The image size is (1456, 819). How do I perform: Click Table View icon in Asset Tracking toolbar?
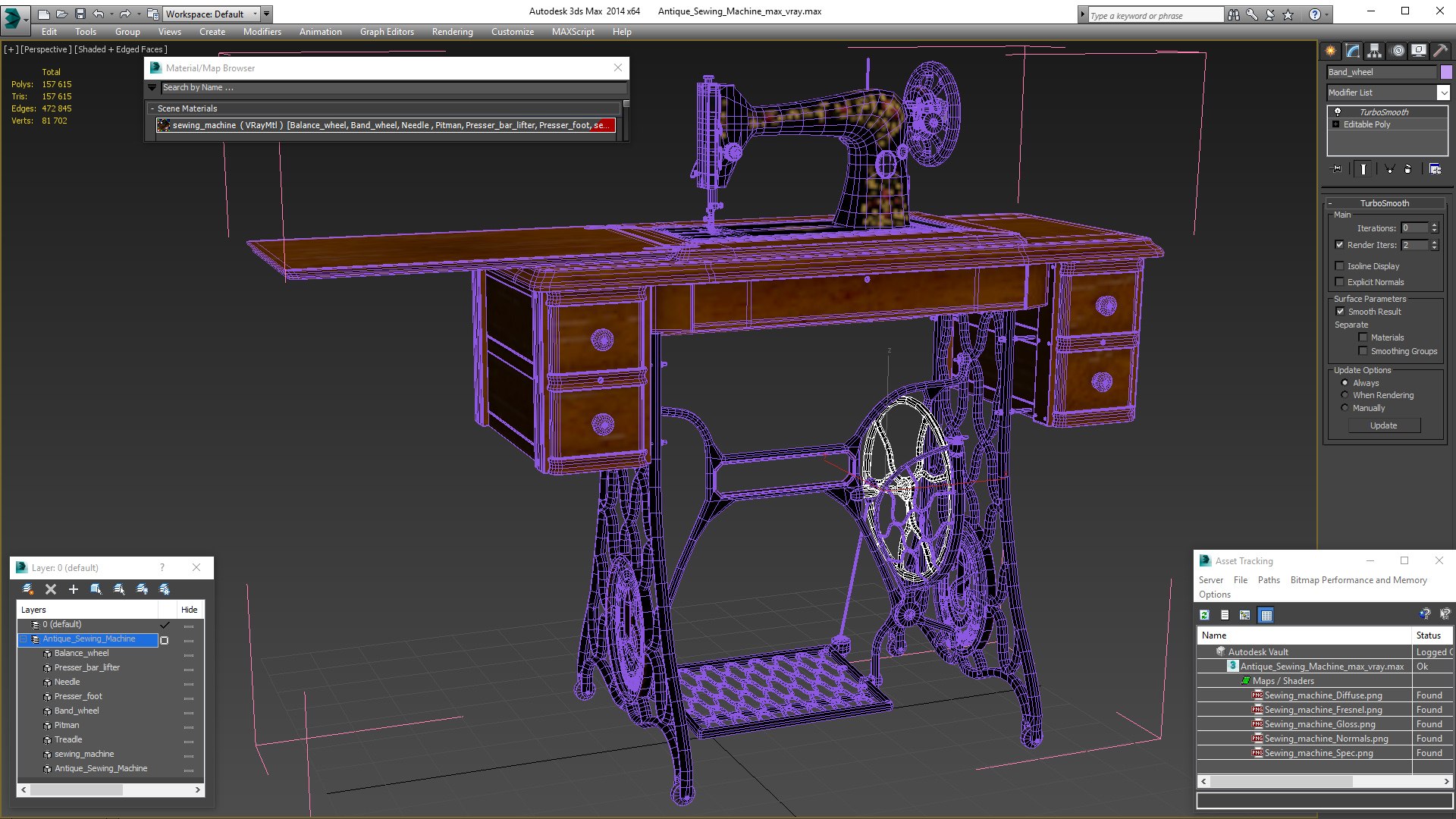pos(1266,615)
